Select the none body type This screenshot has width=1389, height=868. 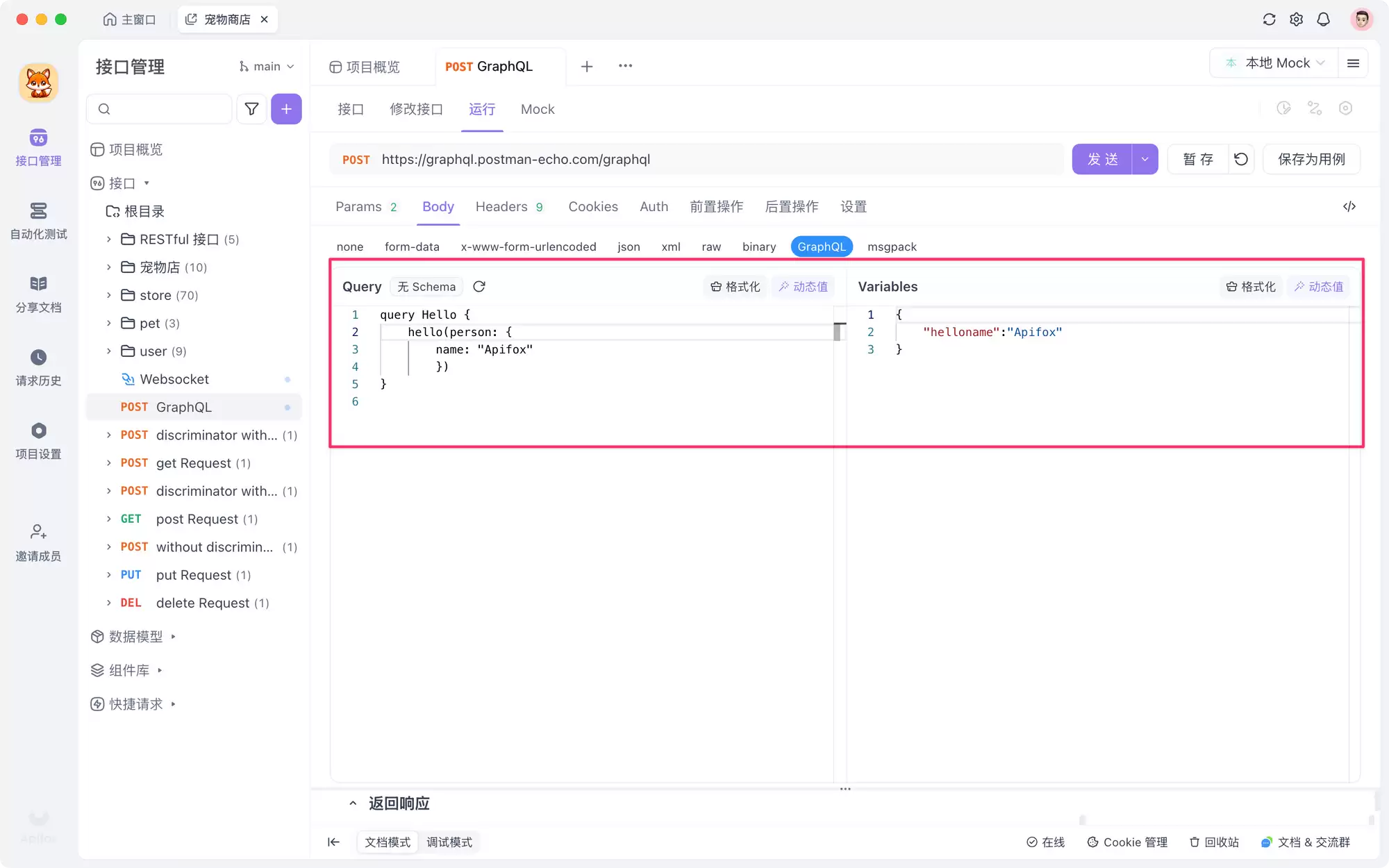pyautogui.click(x=350, y=247)
